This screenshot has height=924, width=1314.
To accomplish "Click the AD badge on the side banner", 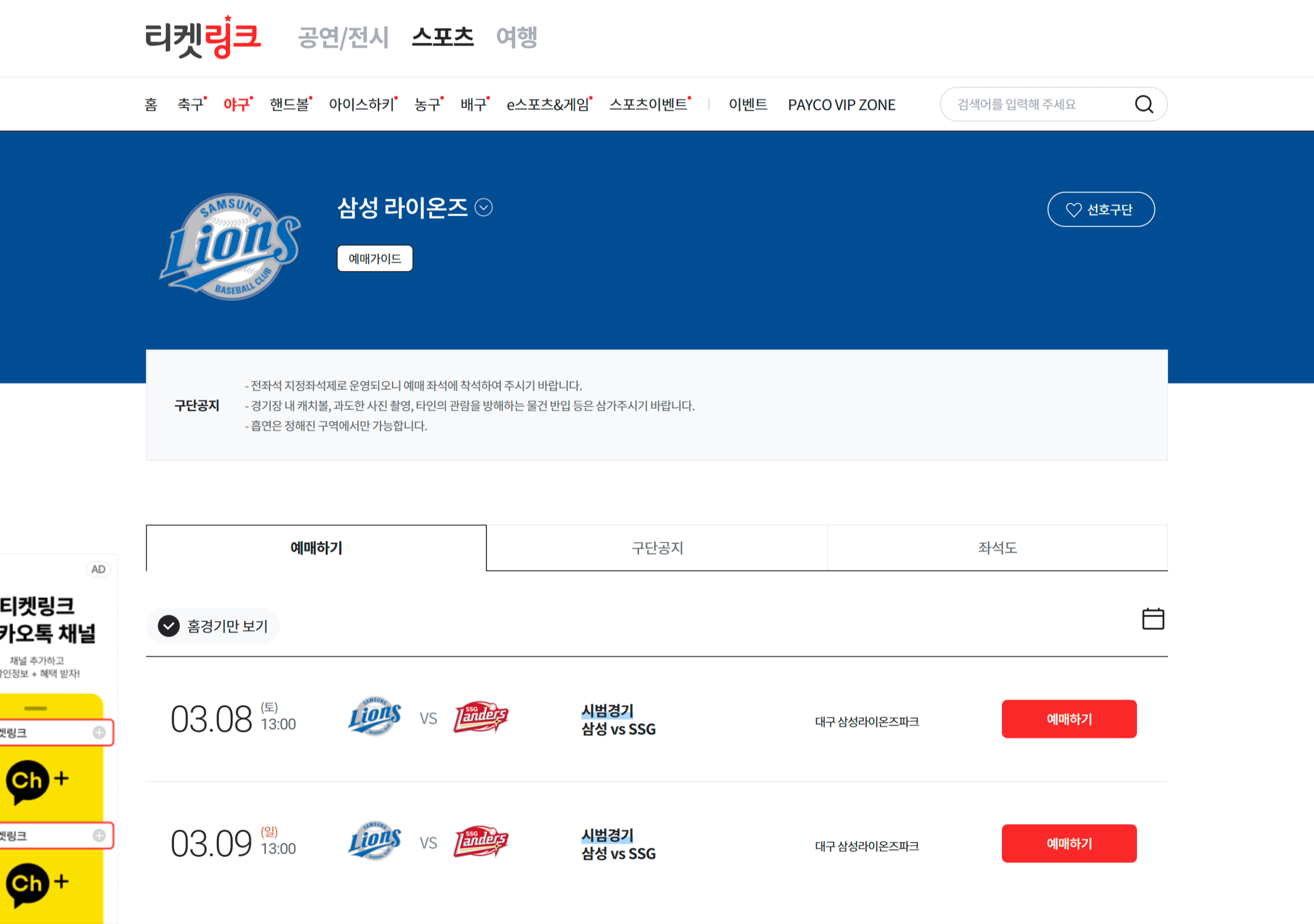I will [98, 569].
